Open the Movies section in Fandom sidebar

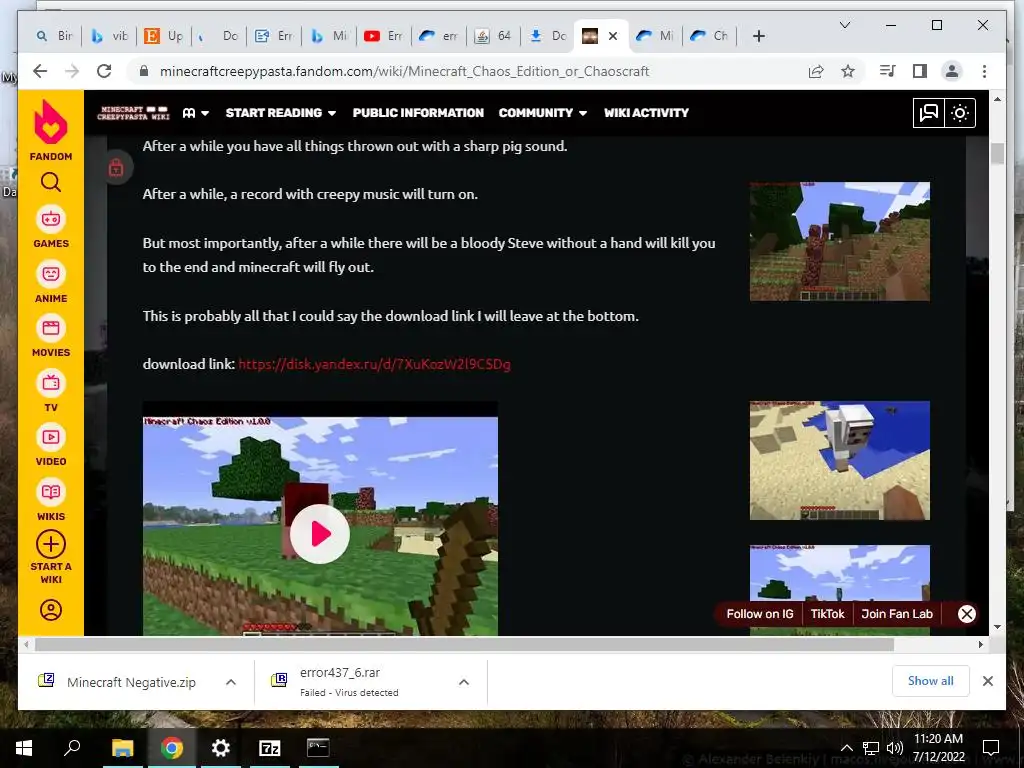coord(50,336)
